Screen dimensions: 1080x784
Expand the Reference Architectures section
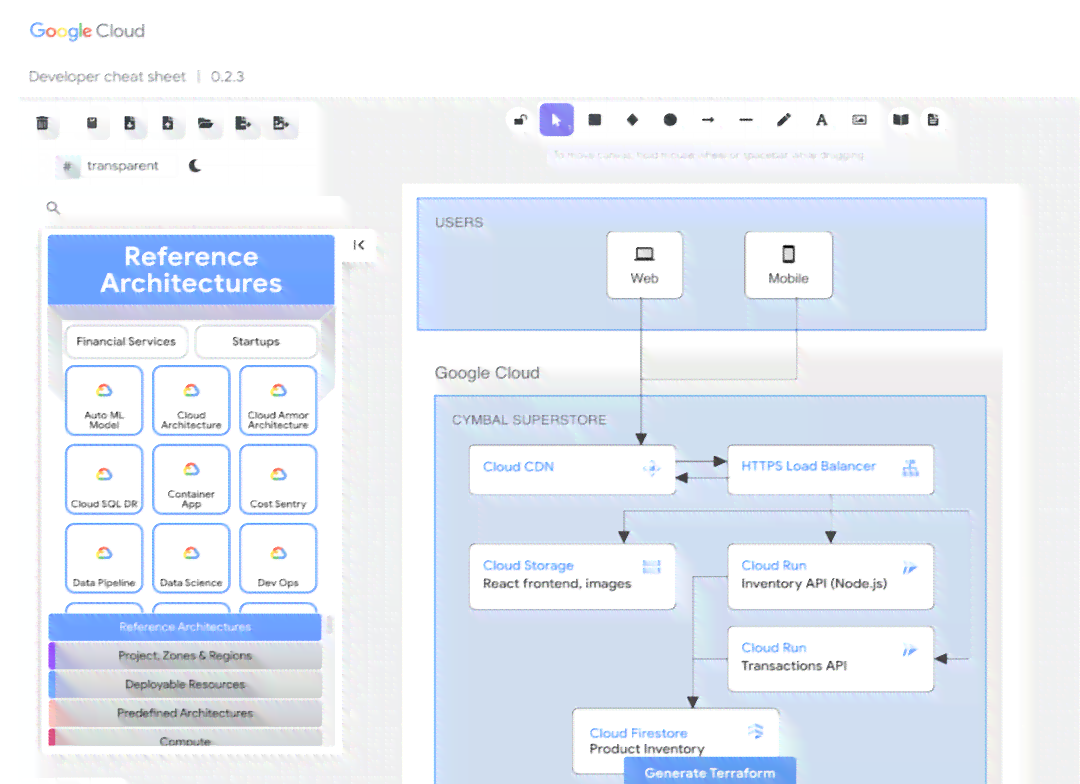185,627
